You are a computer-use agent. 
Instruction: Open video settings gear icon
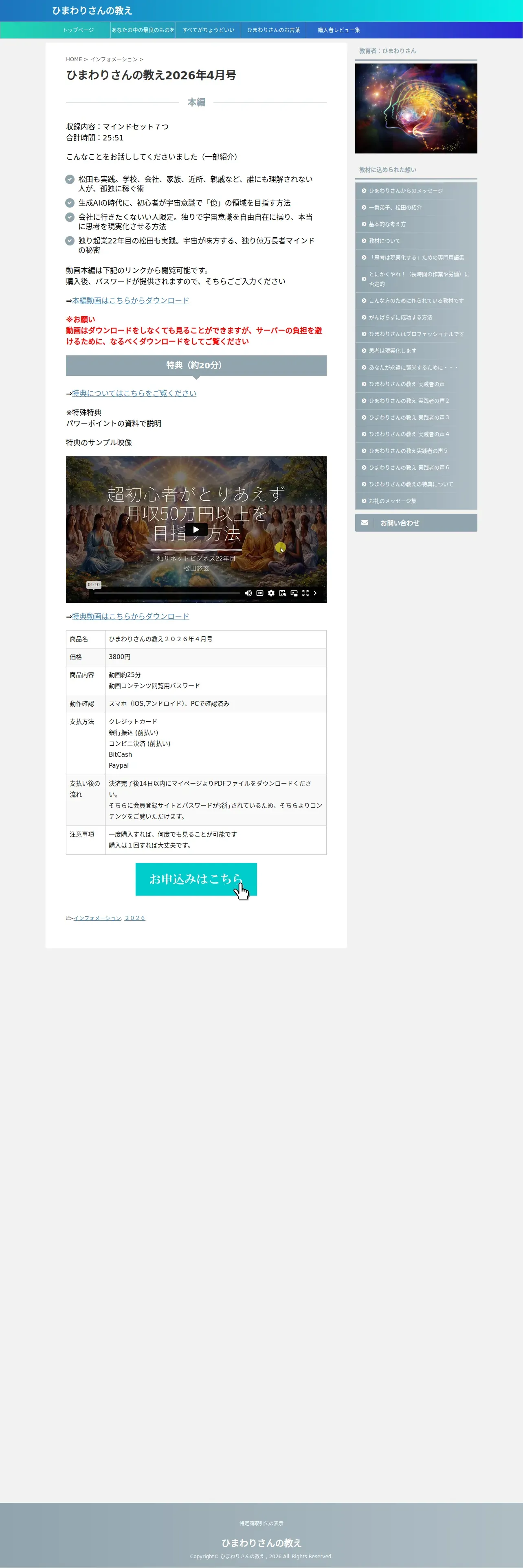pyautogui.click(x=272, y=593)
